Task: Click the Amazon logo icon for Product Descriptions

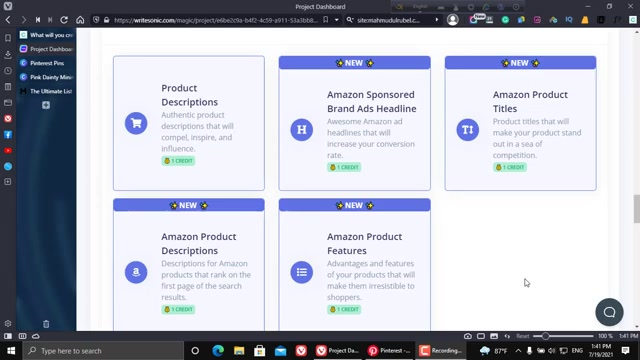Action: coord(136,272)
